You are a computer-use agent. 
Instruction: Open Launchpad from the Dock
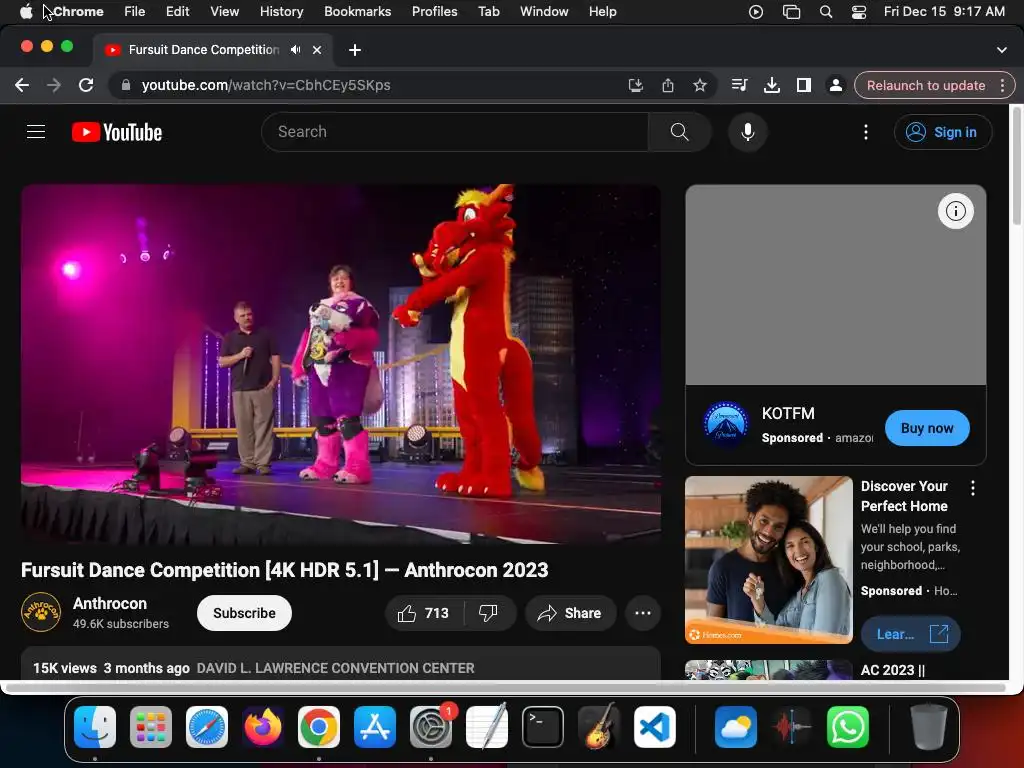click(151, 727)
